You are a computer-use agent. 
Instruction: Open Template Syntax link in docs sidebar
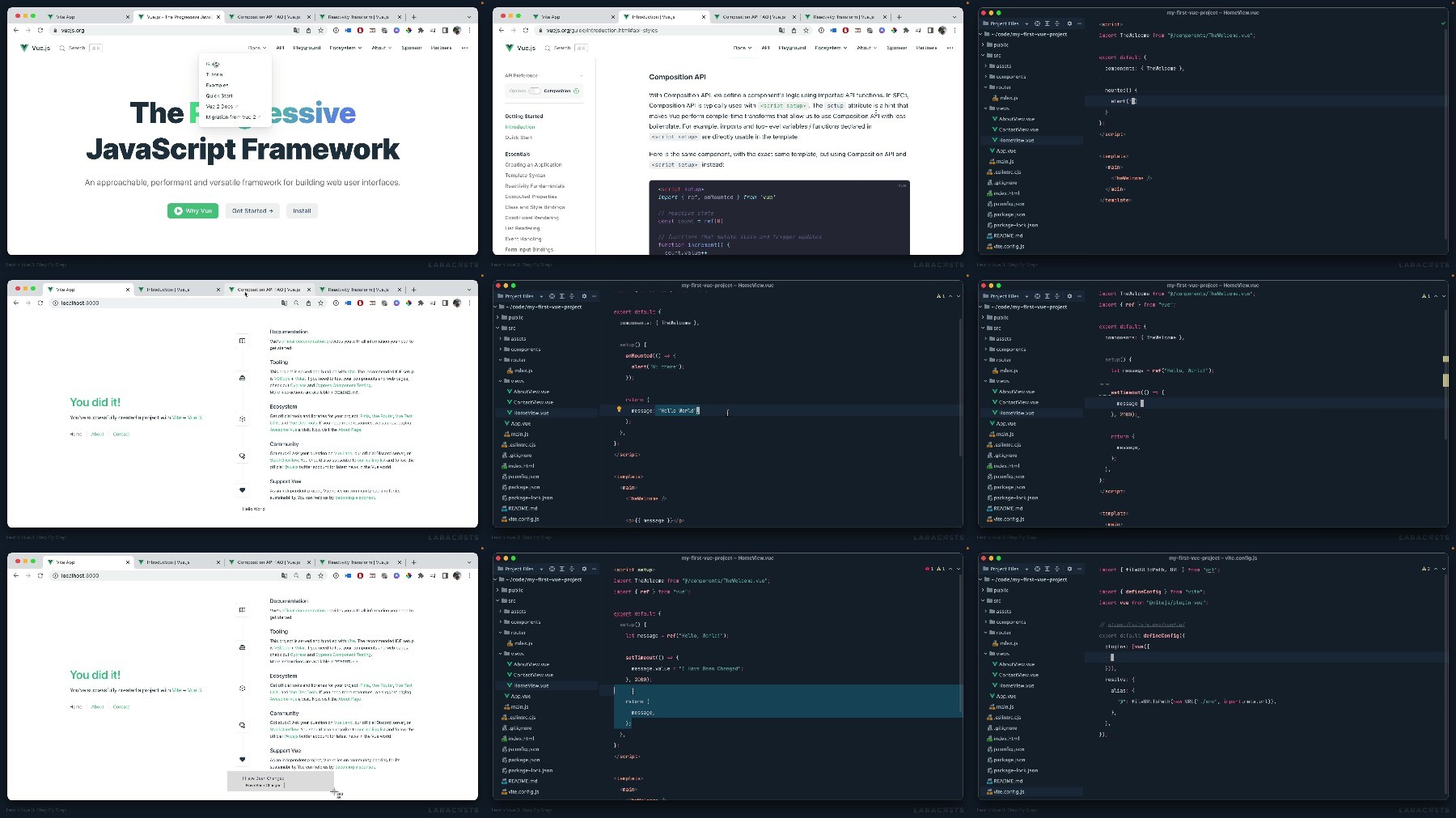(525, 175)
